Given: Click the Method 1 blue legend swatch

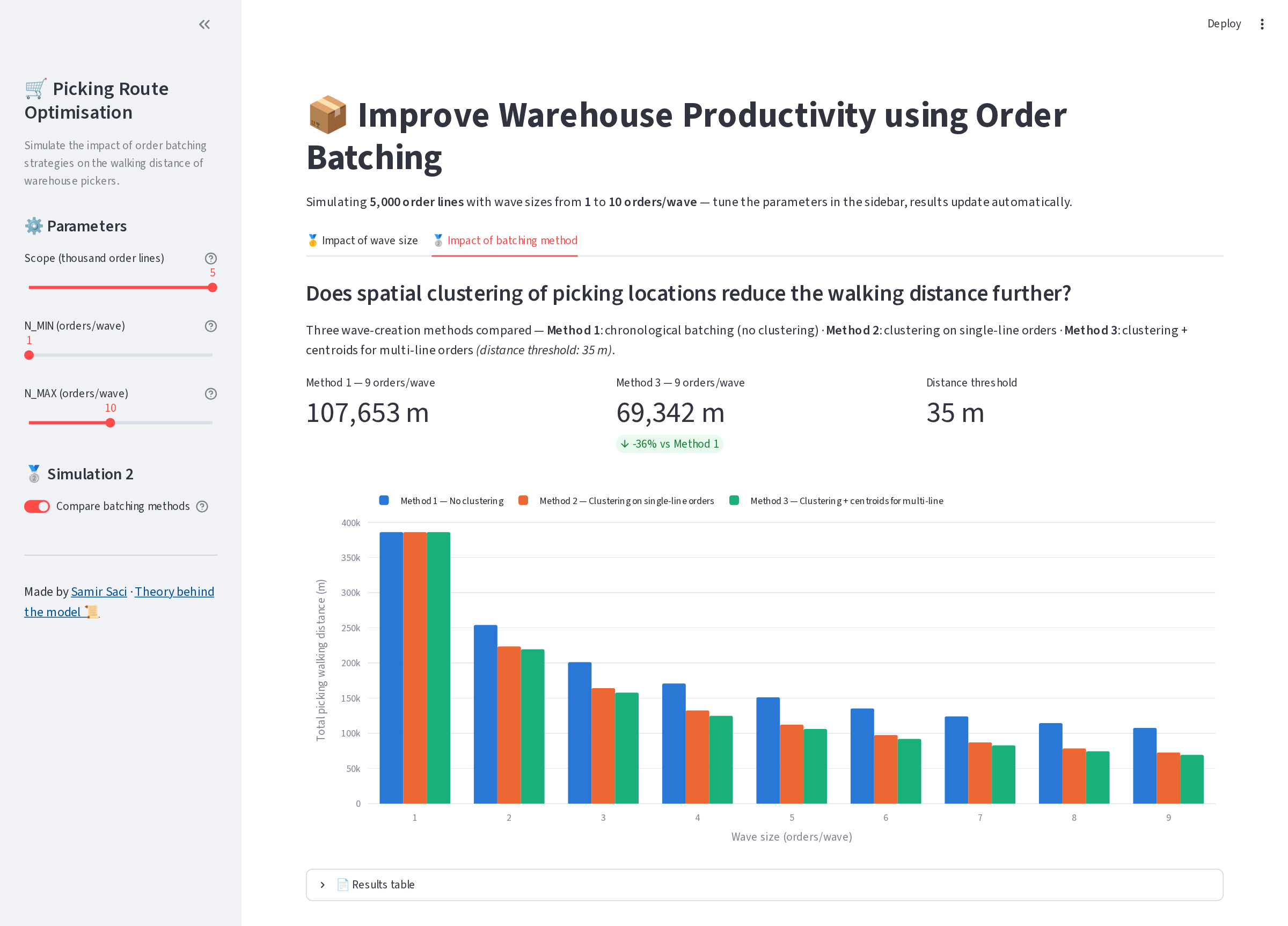Looking at the screenshot, I should (x=384, y=500).
